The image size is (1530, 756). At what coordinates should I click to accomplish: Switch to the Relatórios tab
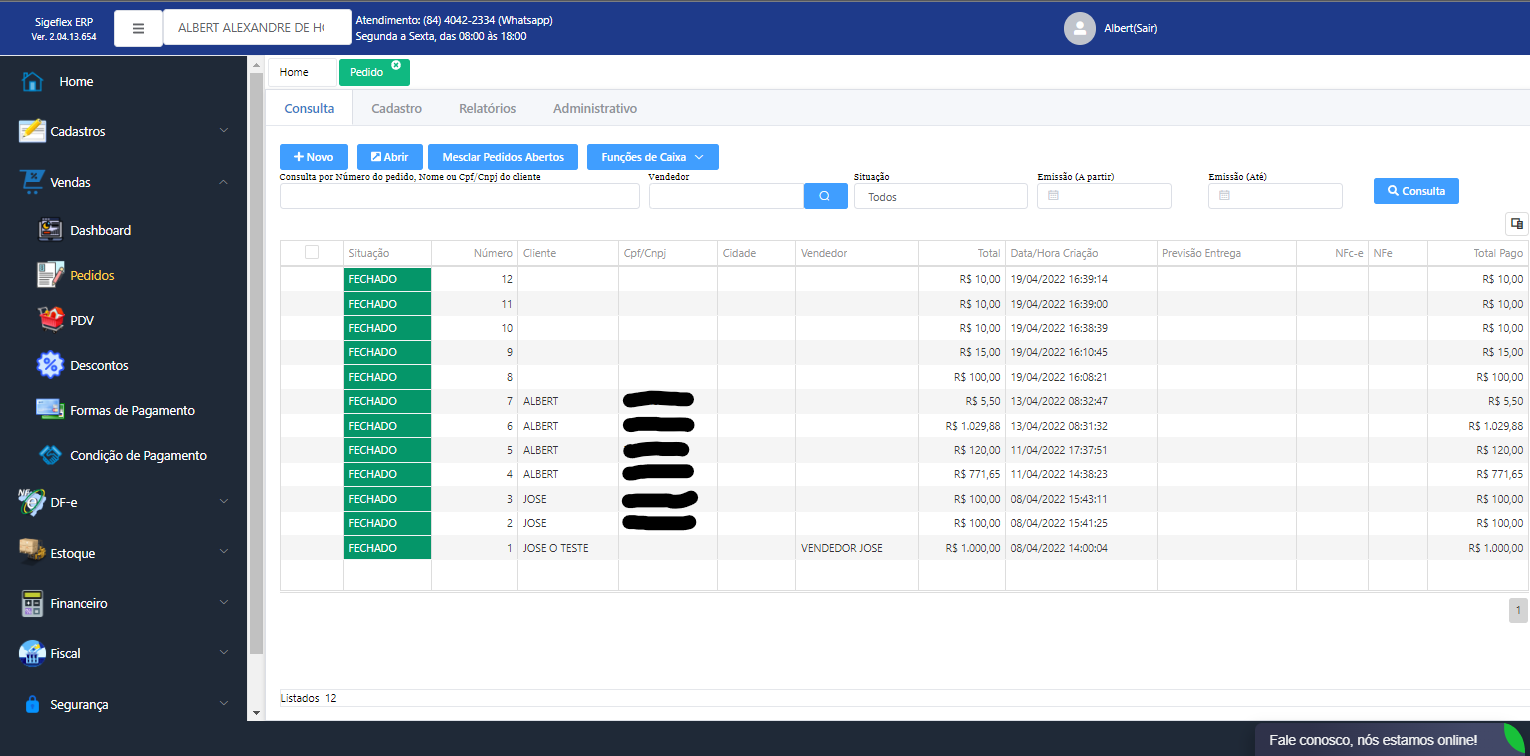coord(487,108)
